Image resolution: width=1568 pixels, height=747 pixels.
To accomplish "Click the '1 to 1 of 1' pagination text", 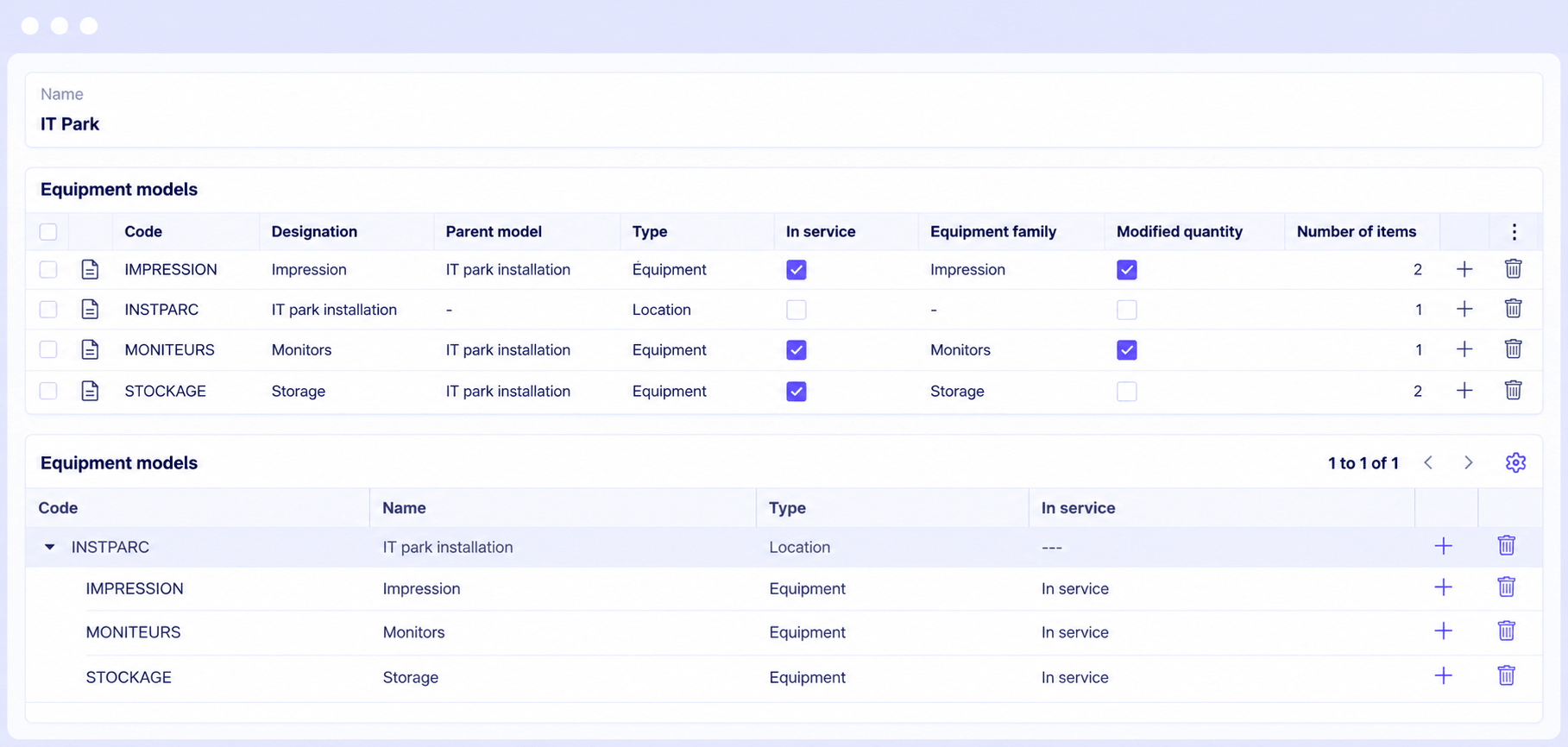I will [x=1363, y=463].
